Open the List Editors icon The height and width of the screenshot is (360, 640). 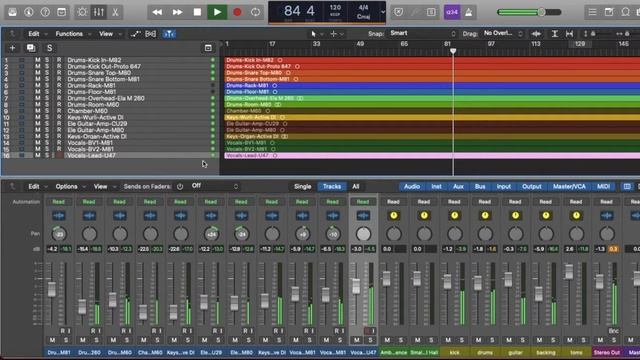coord(592,12)
